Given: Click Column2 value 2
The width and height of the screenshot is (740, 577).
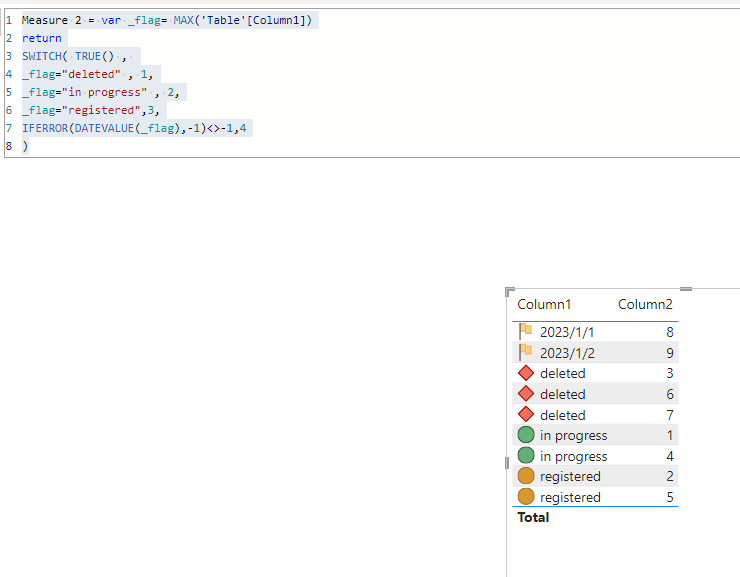Looking at the screenshot, I should click(x=670, y=477).
